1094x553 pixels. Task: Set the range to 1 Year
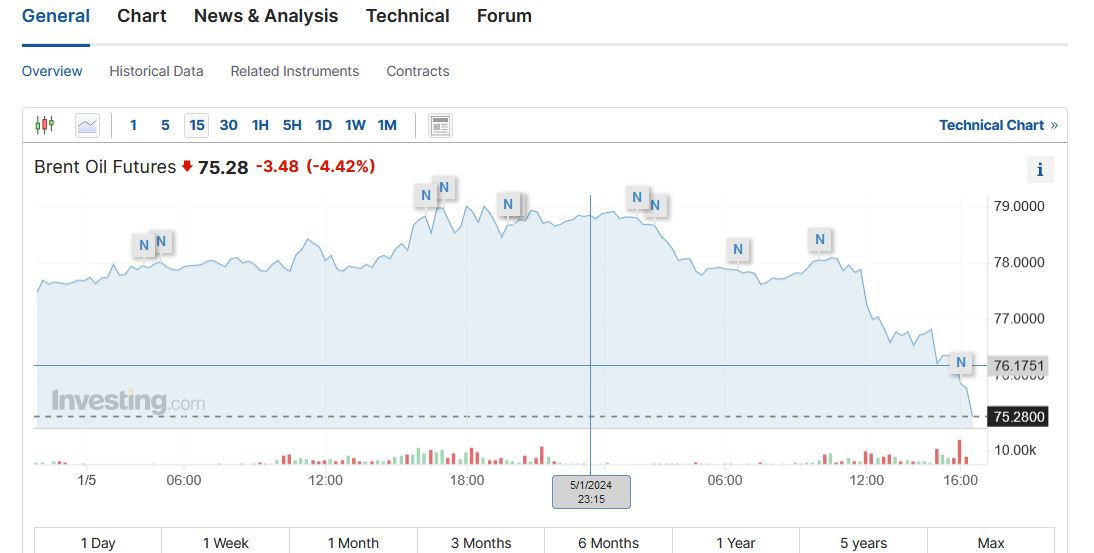pyautogui.click(x=736, y=542)
